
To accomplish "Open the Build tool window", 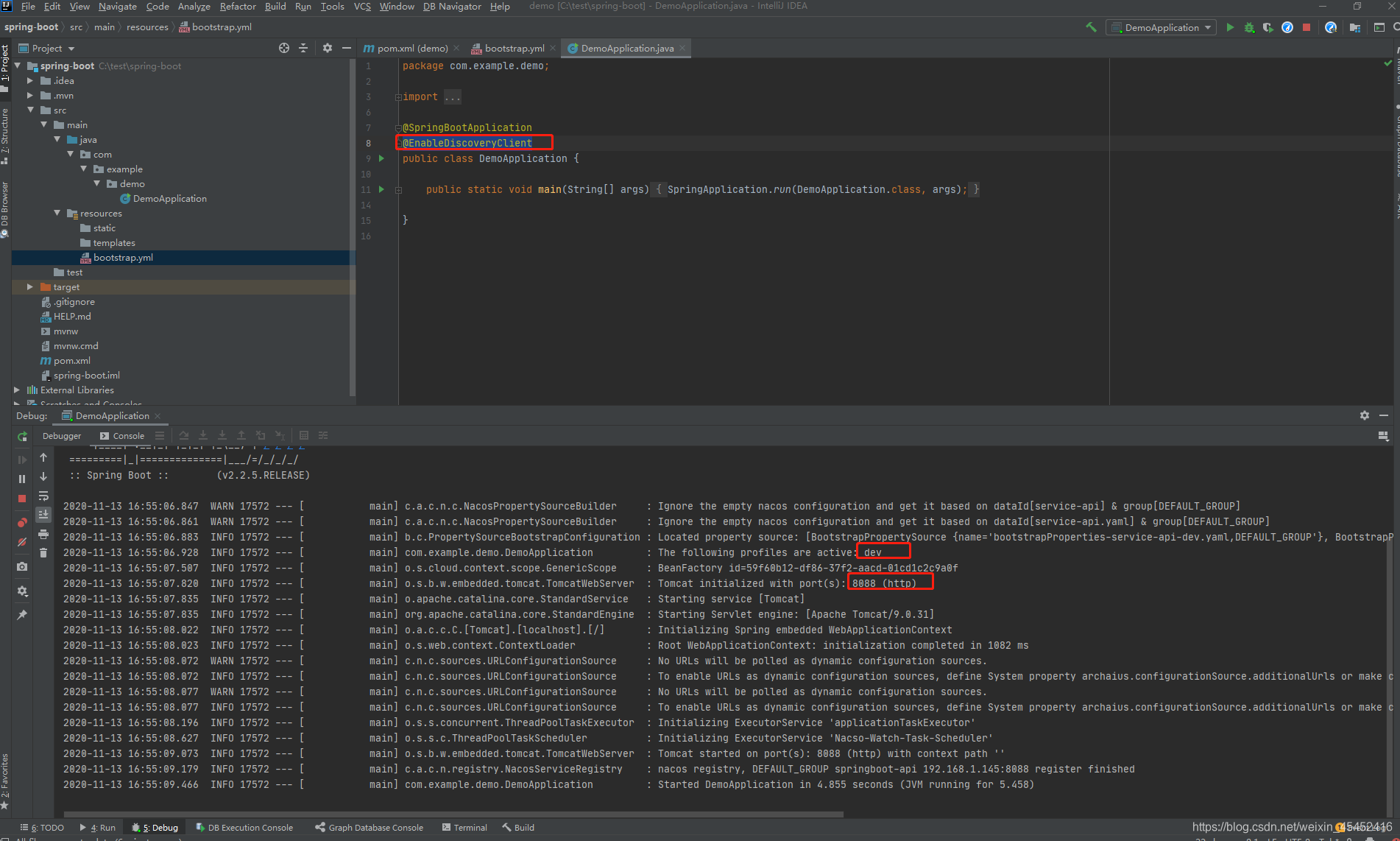I will tap(518, 828).
